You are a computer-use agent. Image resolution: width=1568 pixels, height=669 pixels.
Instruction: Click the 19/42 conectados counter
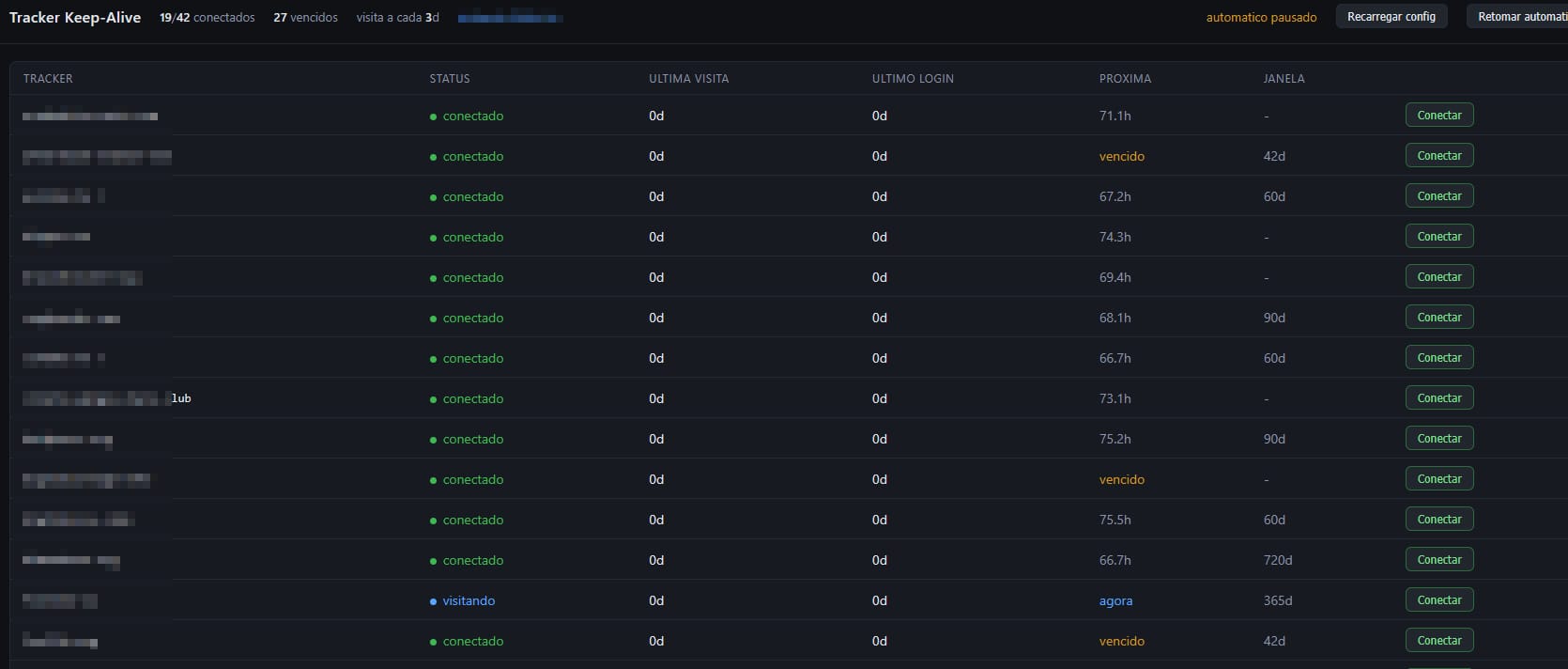tap(207, 17)
